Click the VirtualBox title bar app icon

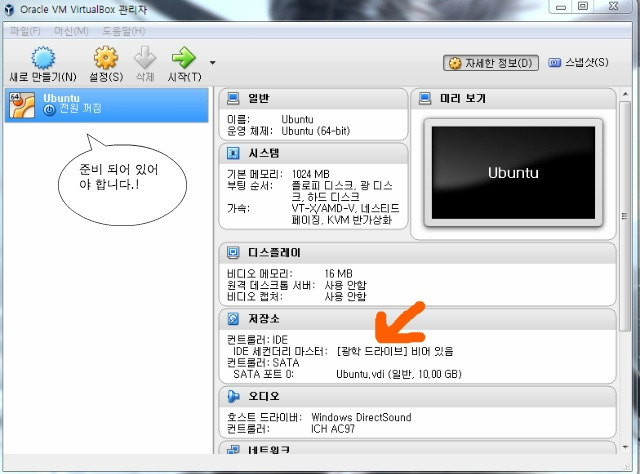[9, 9]
